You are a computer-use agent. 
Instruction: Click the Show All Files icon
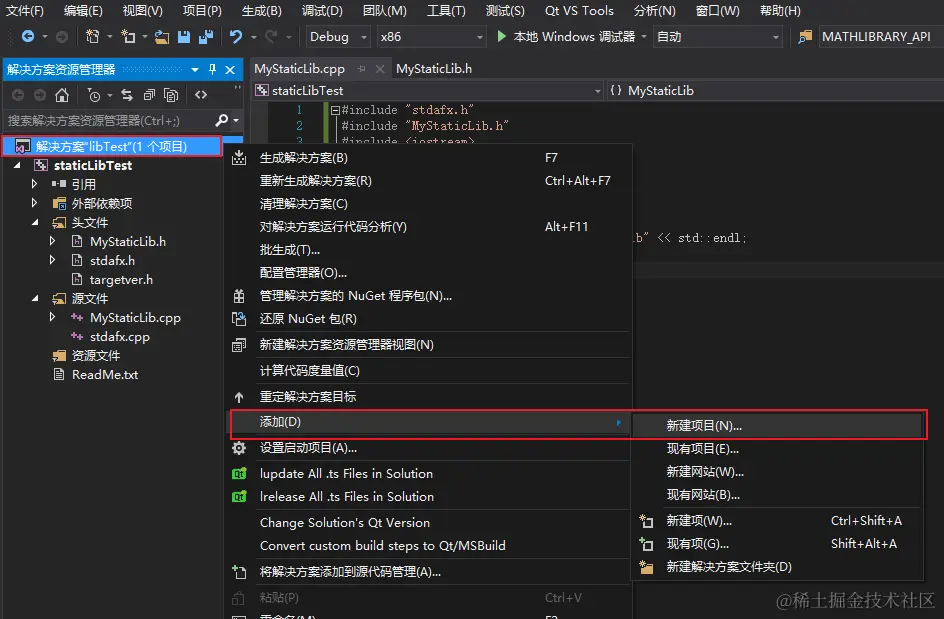point(171,95)
